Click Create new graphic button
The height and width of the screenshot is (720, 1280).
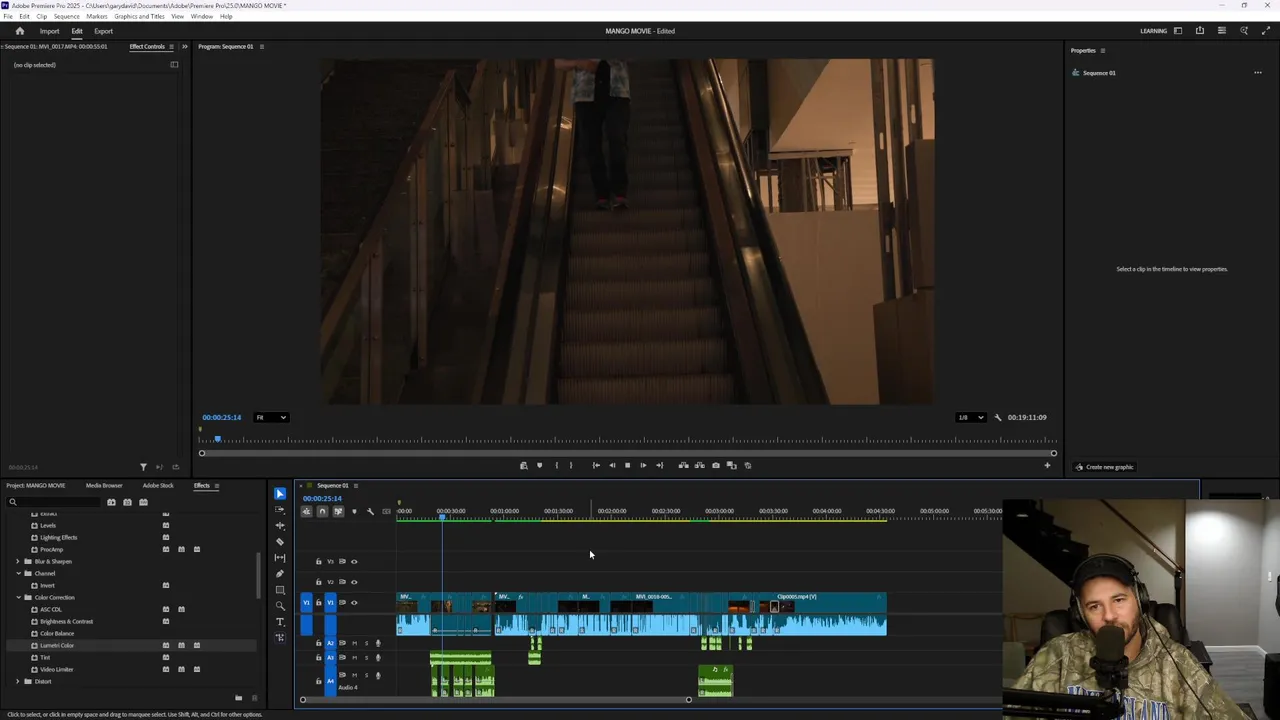(x=1105, y=467)
